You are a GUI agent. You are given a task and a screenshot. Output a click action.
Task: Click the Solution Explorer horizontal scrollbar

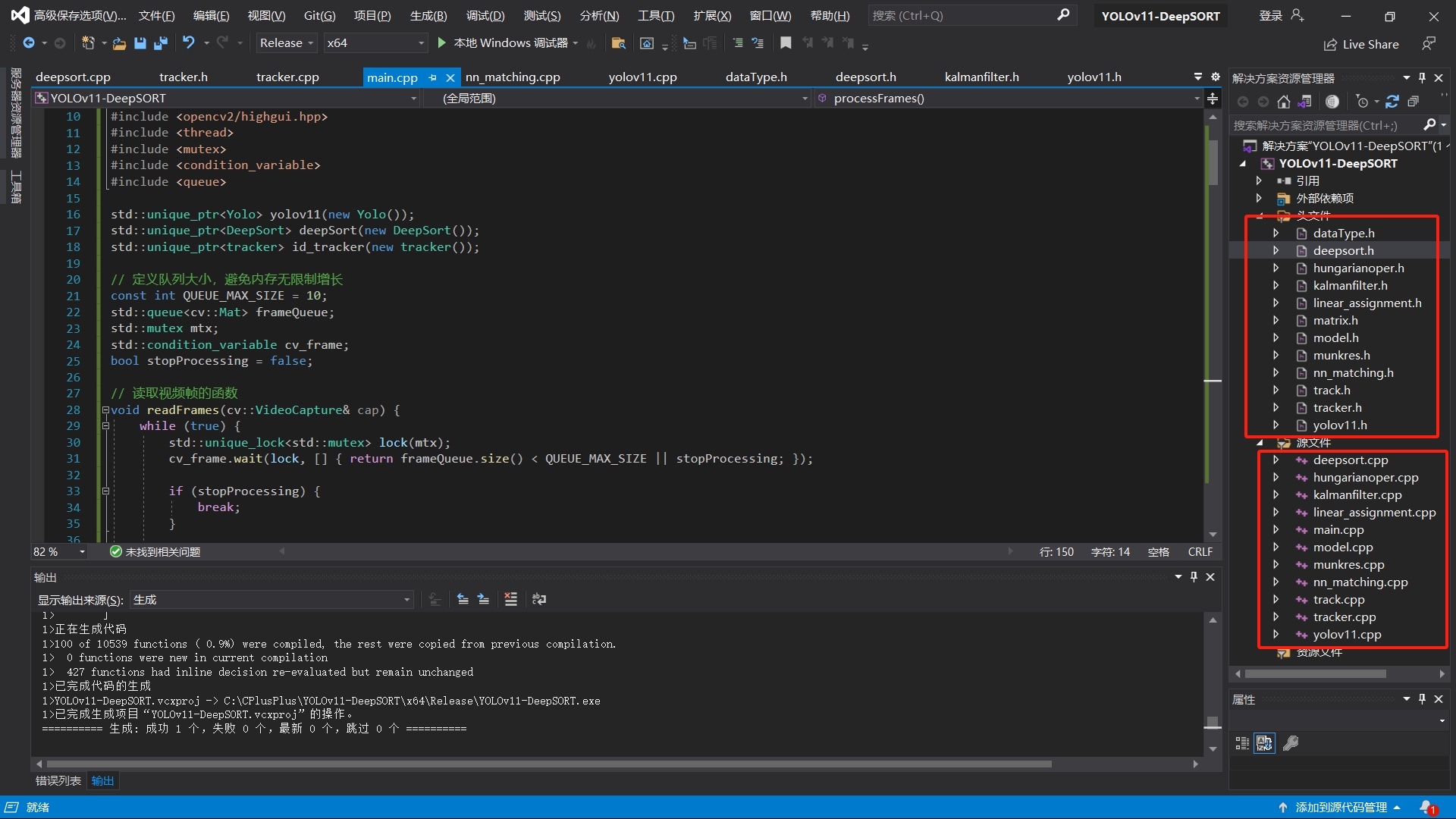1315,673
